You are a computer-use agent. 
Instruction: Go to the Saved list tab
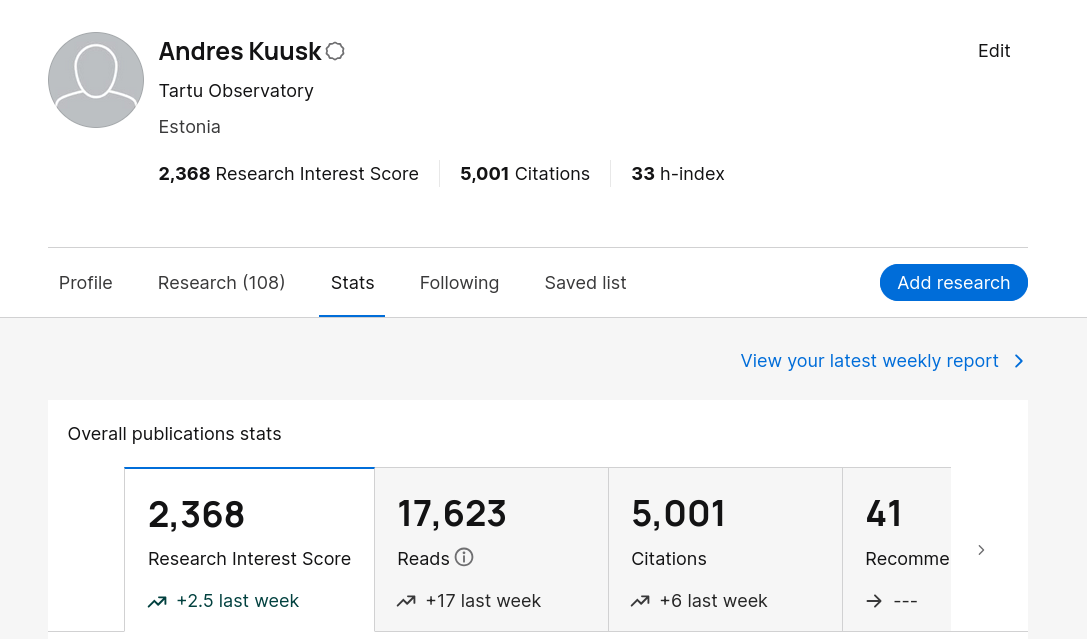coord(585,283)
